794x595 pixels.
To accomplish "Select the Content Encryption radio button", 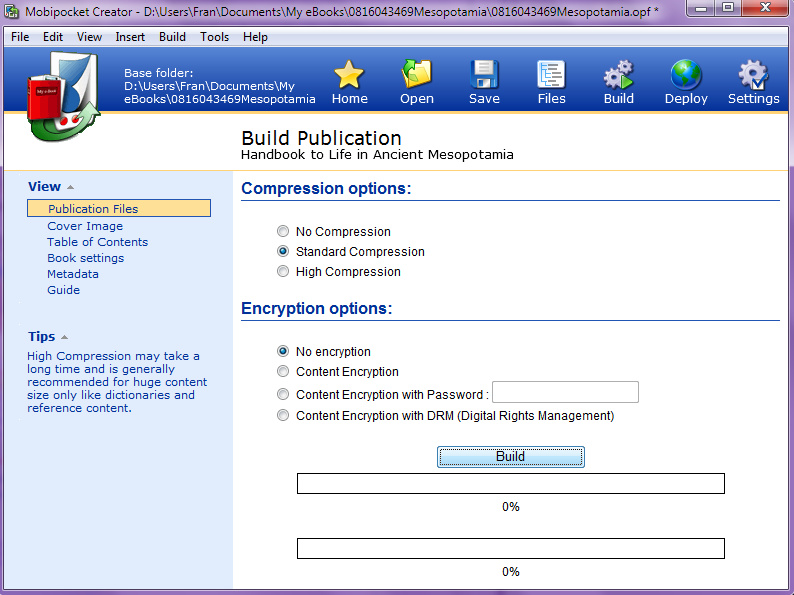I will coord(283,371).
